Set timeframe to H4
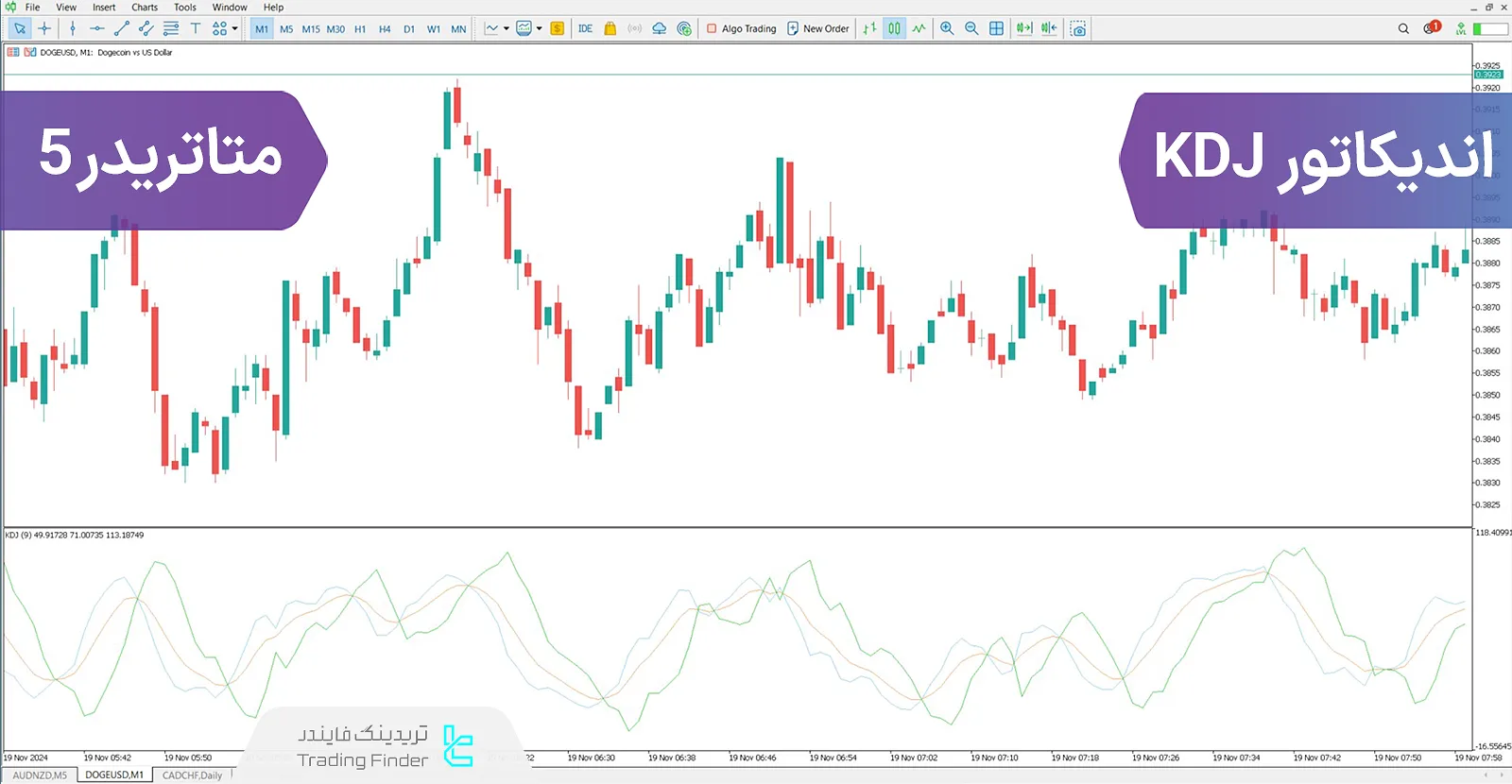1512x784 pixels. point(385,29)
